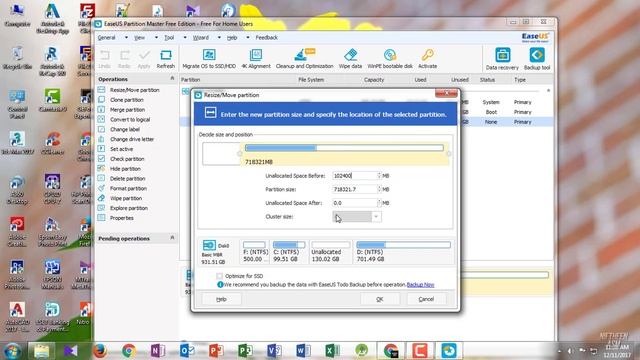Select the D: (NTFS) 701.49 GB block
Screen dimensions: 640x360
point(403,252)
